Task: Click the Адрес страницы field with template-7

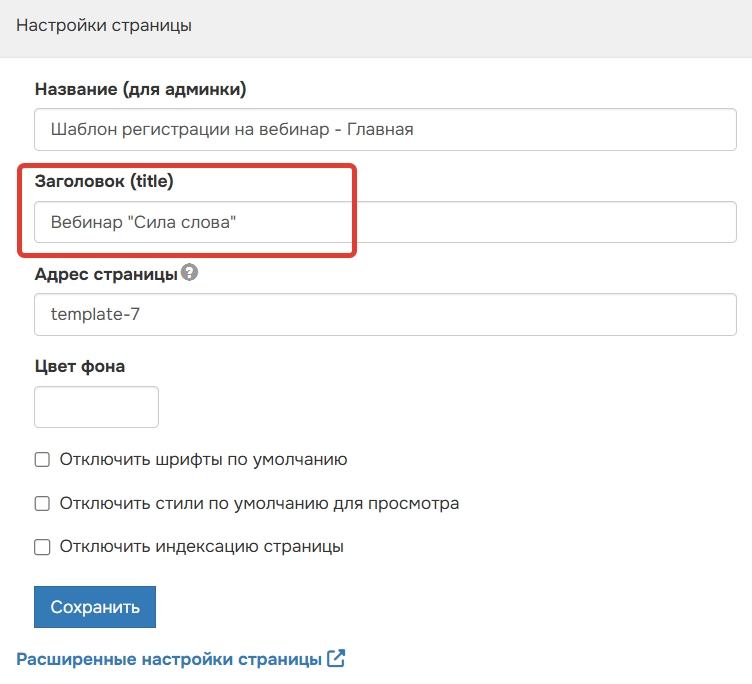Action: click(x=385, y=315)
